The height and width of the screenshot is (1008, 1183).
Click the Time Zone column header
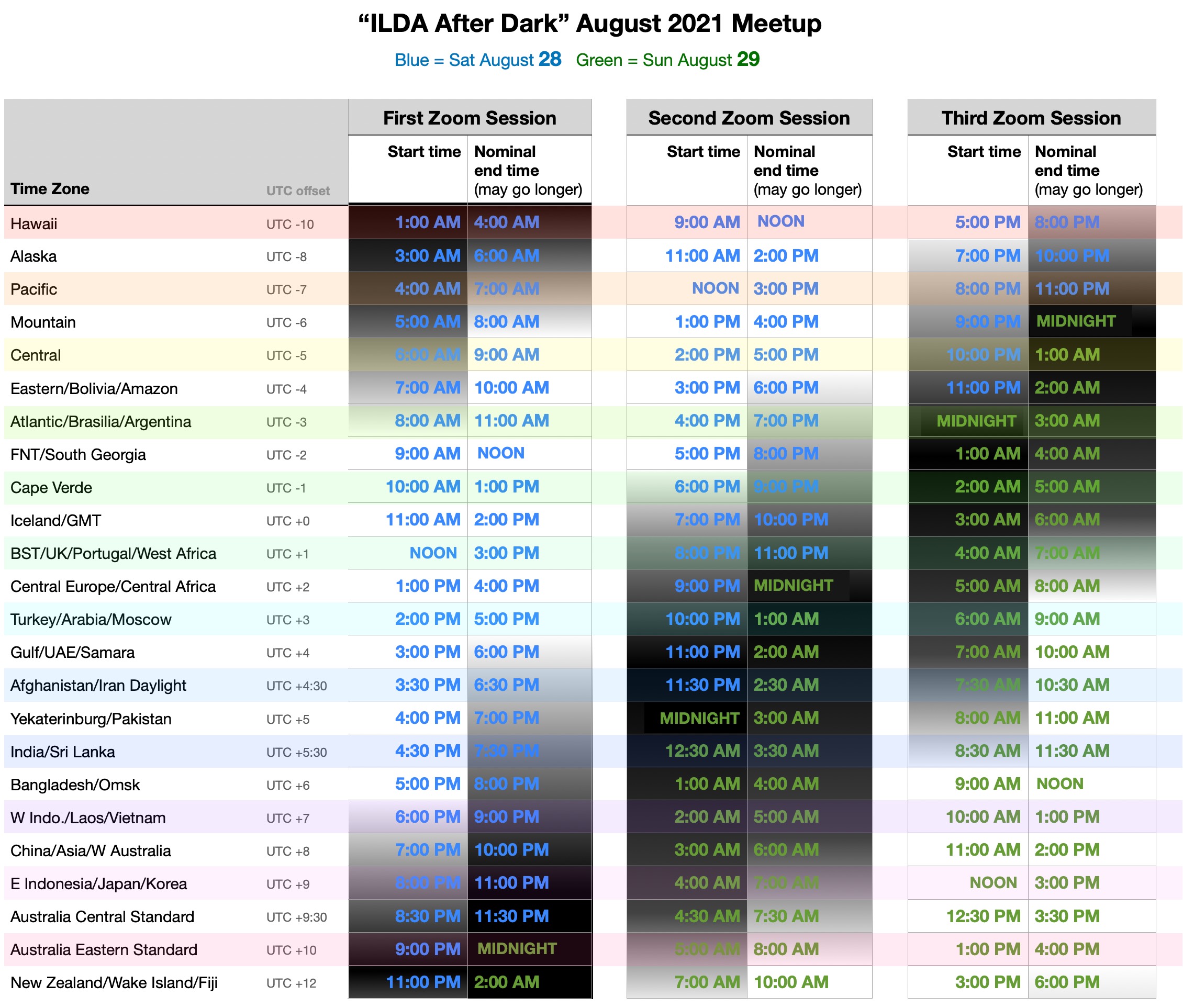[50, 189]
